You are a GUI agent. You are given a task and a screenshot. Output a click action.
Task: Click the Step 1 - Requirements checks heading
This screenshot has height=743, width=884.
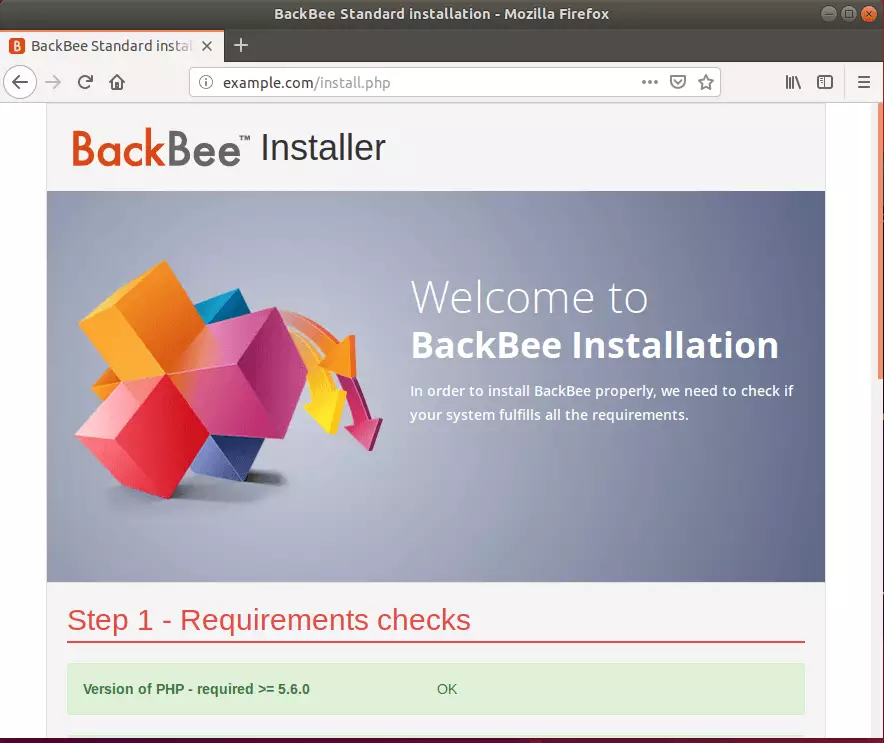coord(268,620)
